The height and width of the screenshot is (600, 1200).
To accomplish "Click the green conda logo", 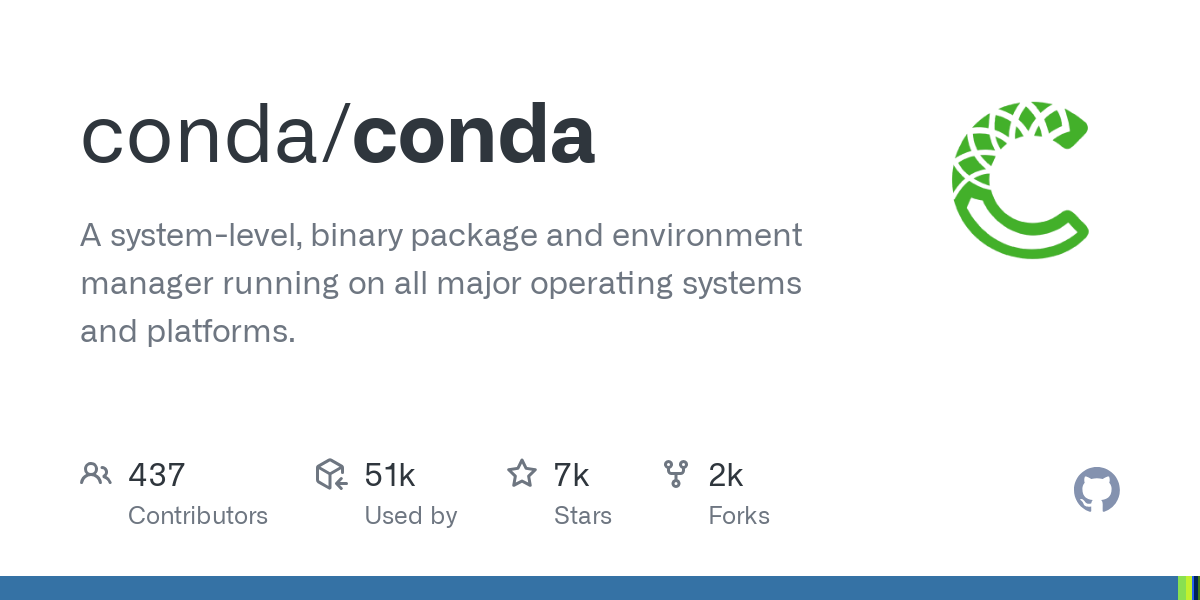I will click(1020, 180).
